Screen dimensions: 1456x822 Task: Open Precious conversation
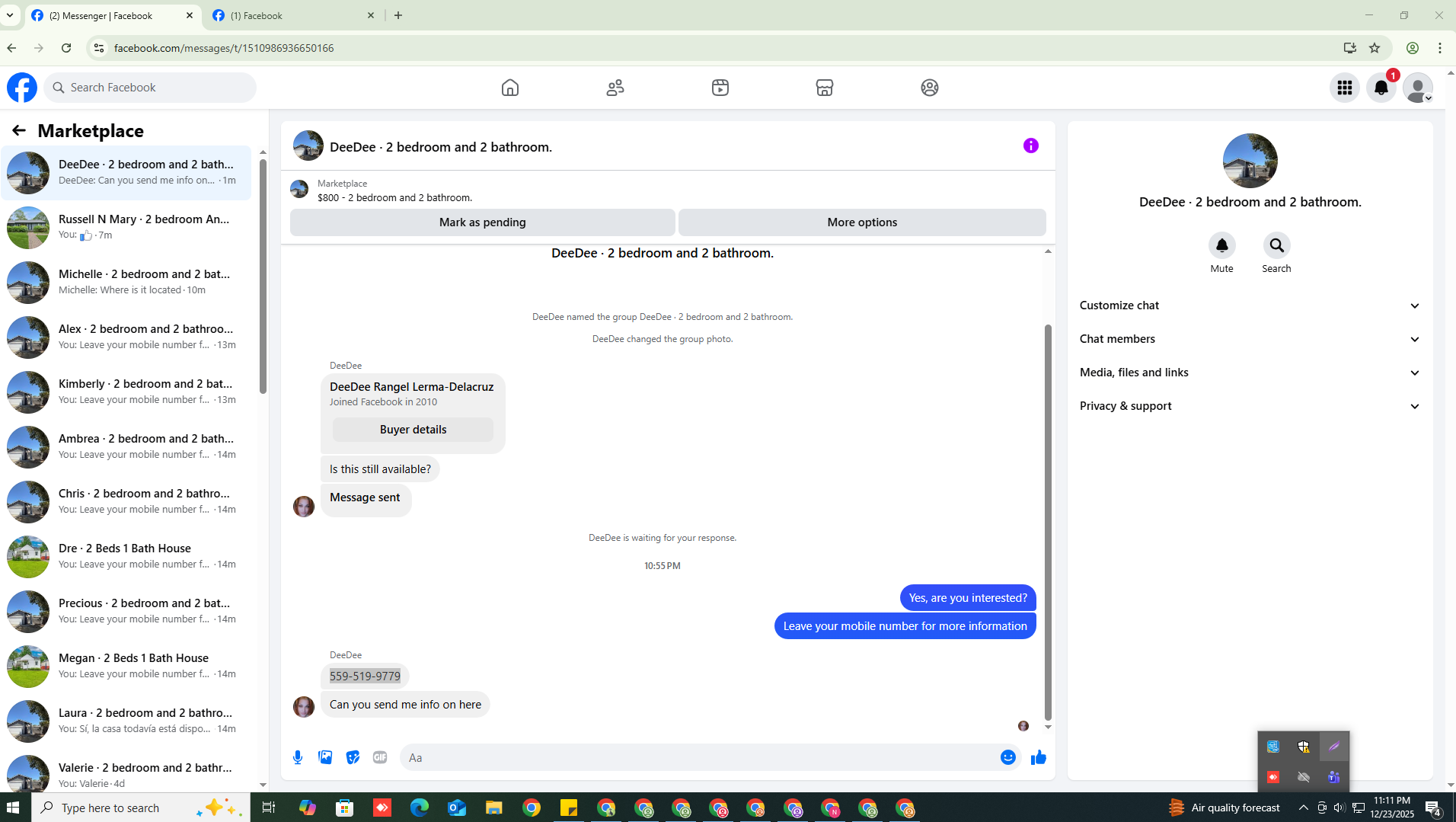point(126,612)
